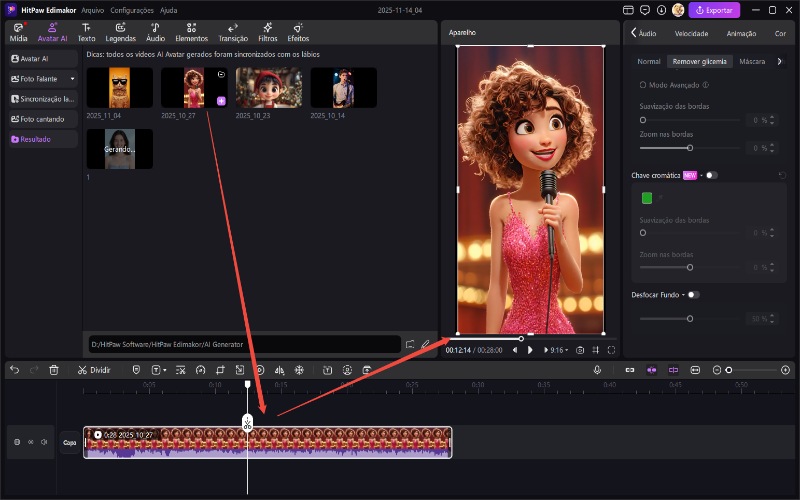Open the Arquivo menu

click(x=92, y=10)
